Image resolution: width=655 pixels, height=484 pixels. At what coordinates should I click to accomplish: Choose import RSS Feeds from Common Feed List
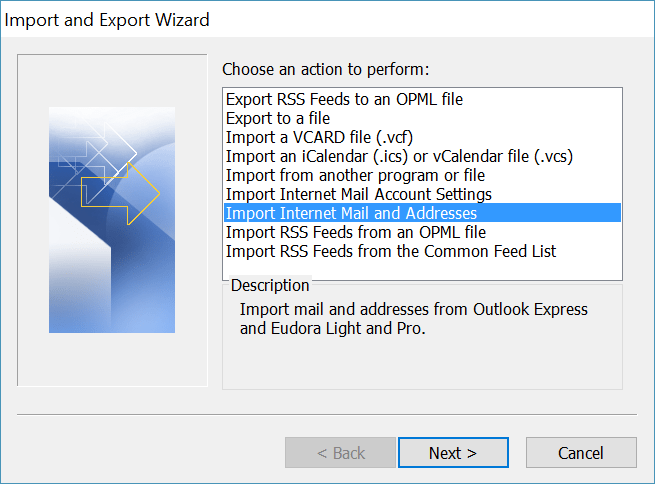391,251
